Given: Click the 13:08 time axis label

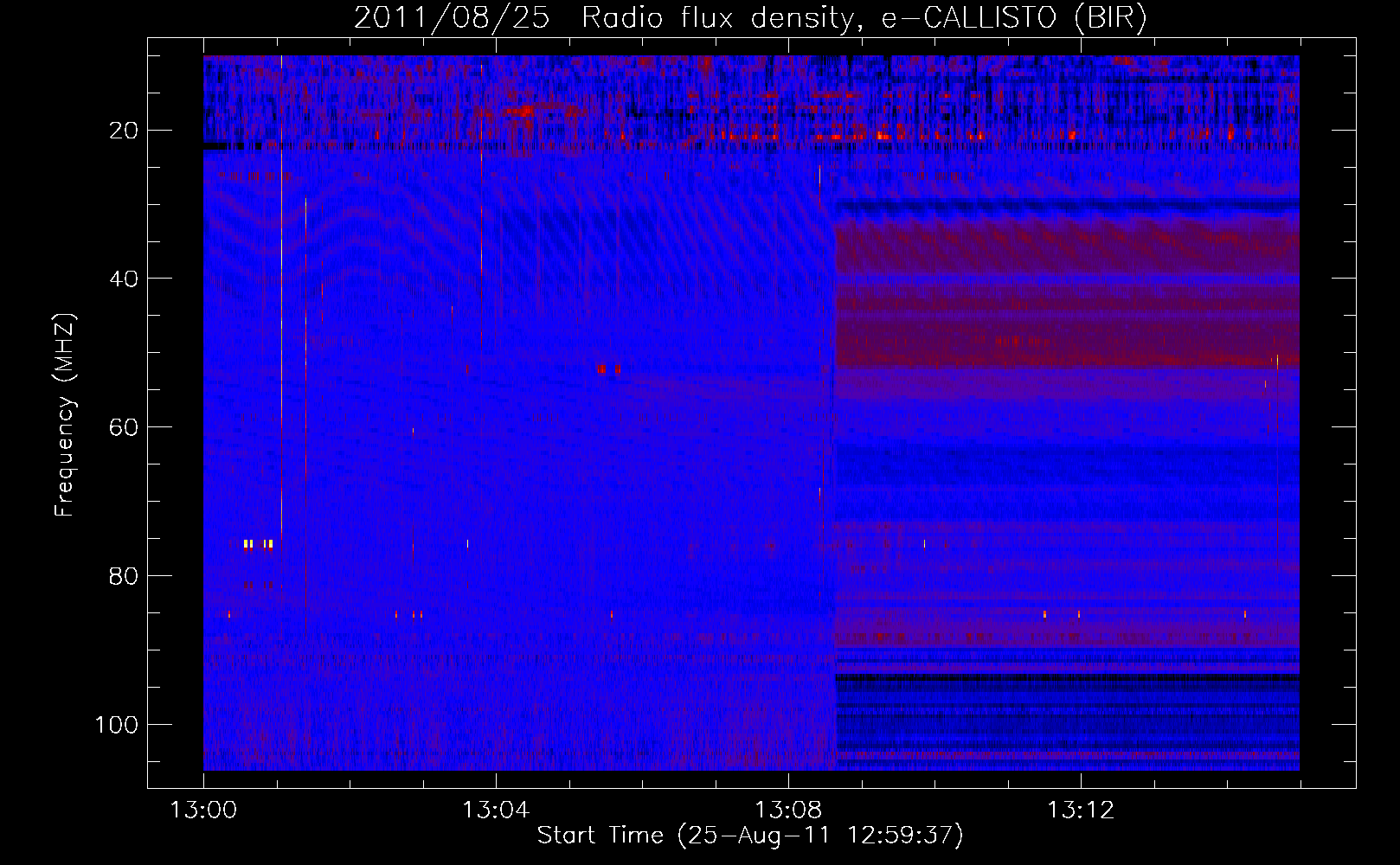Looking at the screenshot, I should (x=788, y=811).
